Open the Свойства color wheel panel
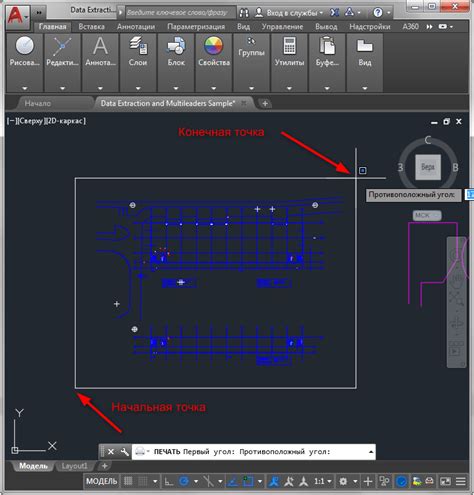The width and height of the screenshot is (474, 495). pos(214,62)
